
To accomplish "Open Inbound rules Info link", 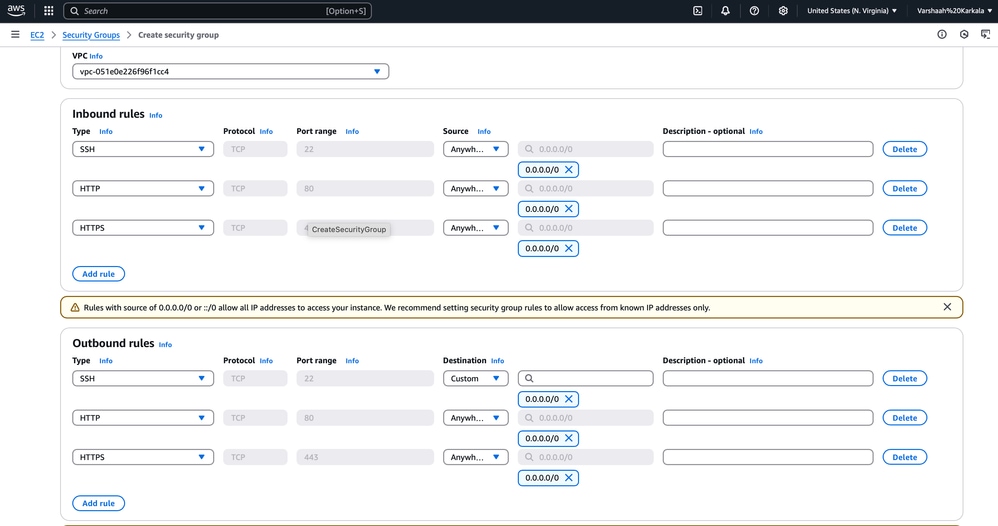I will pos(156,115).
